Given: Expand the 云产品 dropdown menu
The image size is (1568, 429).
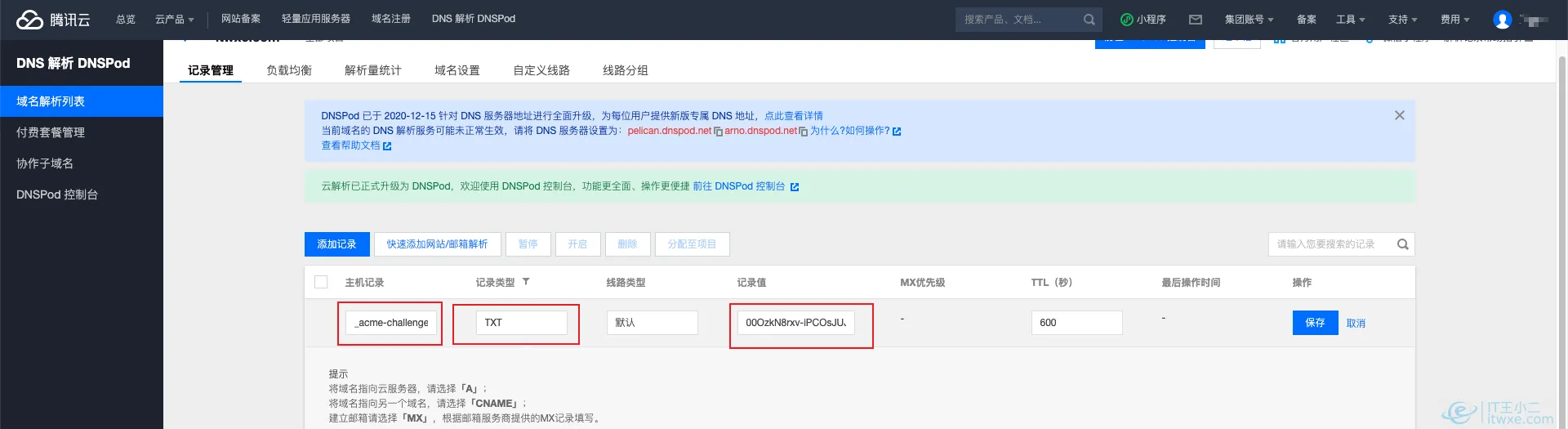Looking at the screenshot, I should tap(174, 20).
